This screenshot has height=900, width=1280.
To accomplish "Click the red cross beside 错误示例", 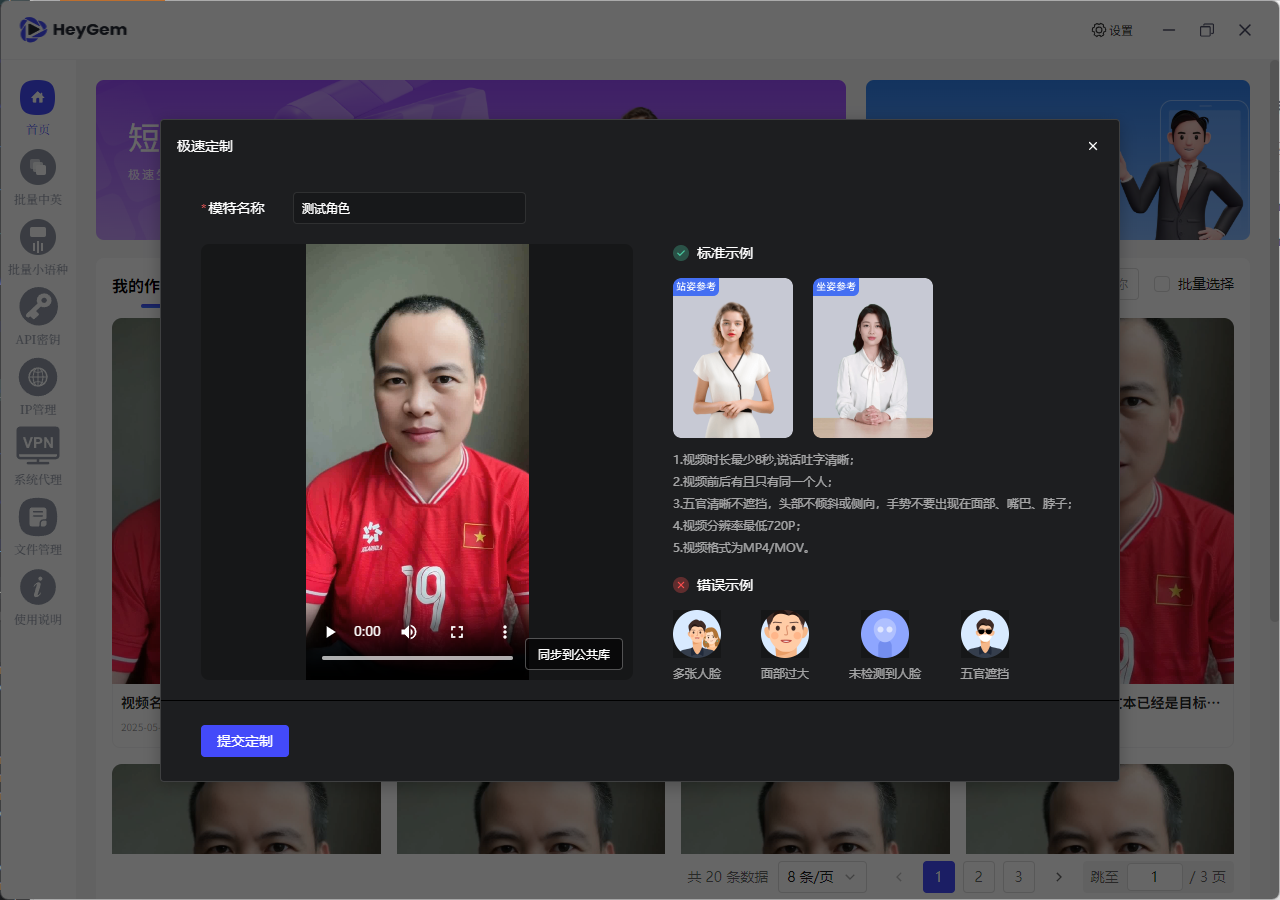I will (x=681, y=585).
